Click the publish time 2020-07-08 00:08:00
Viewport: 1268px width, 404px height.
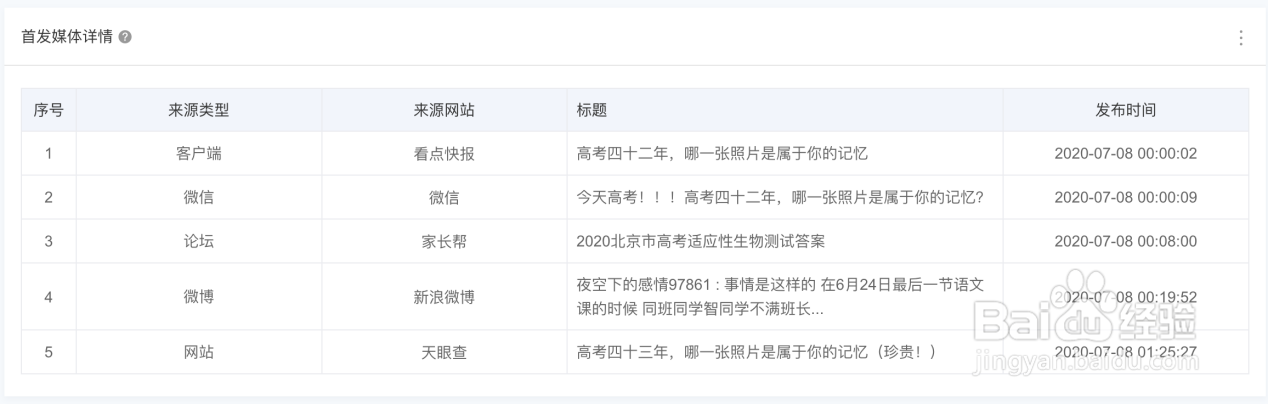[1125, 241]
